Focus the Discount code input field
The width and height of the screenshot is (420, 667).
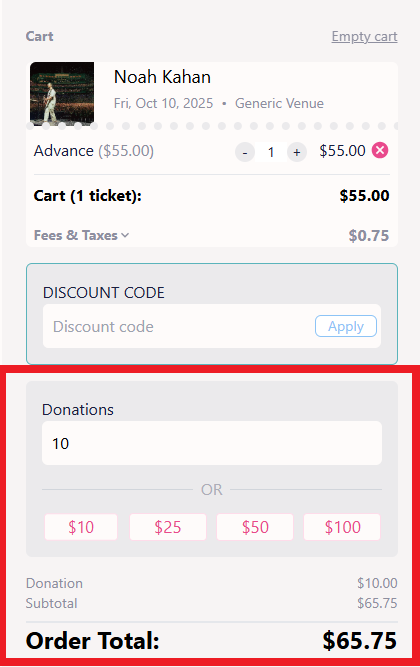tap(179, 326)
